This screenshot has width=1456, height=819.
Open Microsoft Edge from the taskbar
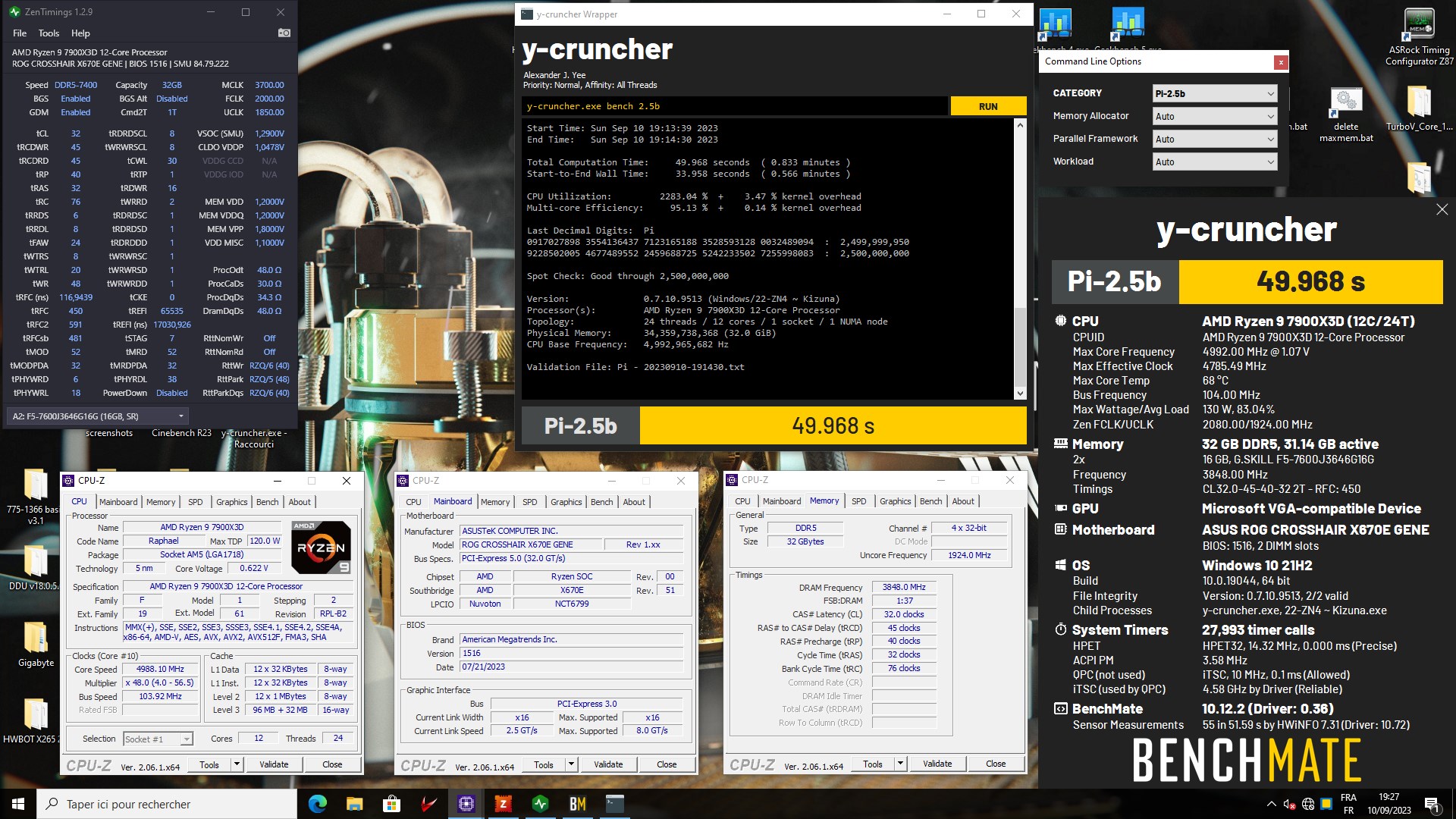[x=318, y=804]
